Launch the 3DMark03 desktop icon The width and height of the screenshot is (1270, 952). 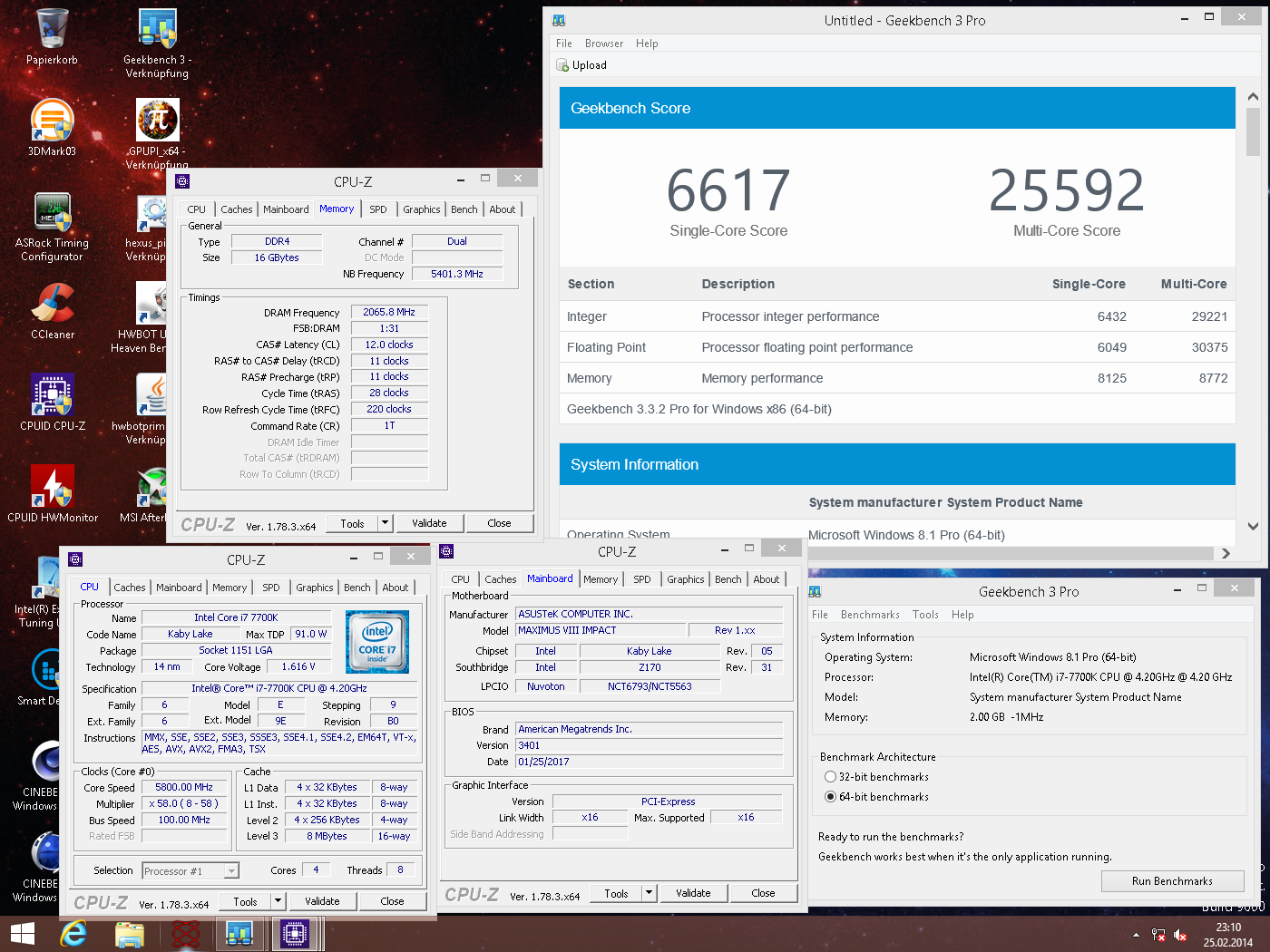pos(52,127)
